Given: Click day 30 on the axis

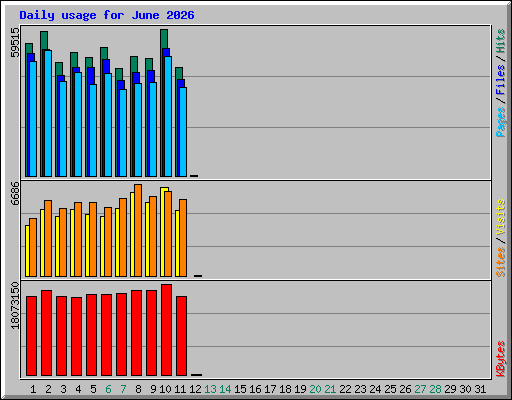Looking at the screenshot, I should (465, 389).
